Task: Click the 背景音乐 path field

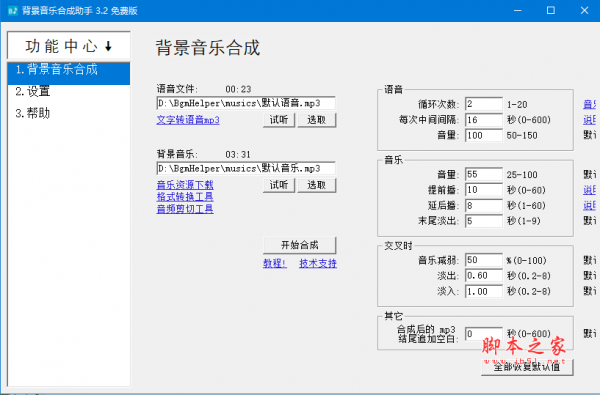Action: pos(246,168)
